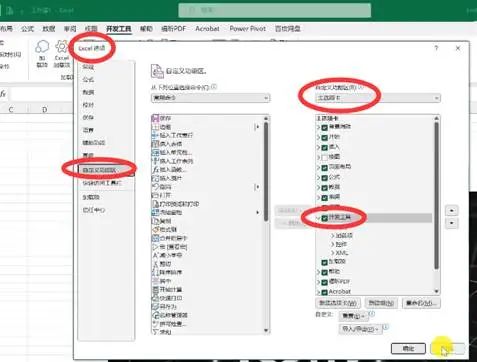This screenshot has width=477, height=362.
Task: Switch to the 开发工具 ribbon tab
Action: coord(119,29)
